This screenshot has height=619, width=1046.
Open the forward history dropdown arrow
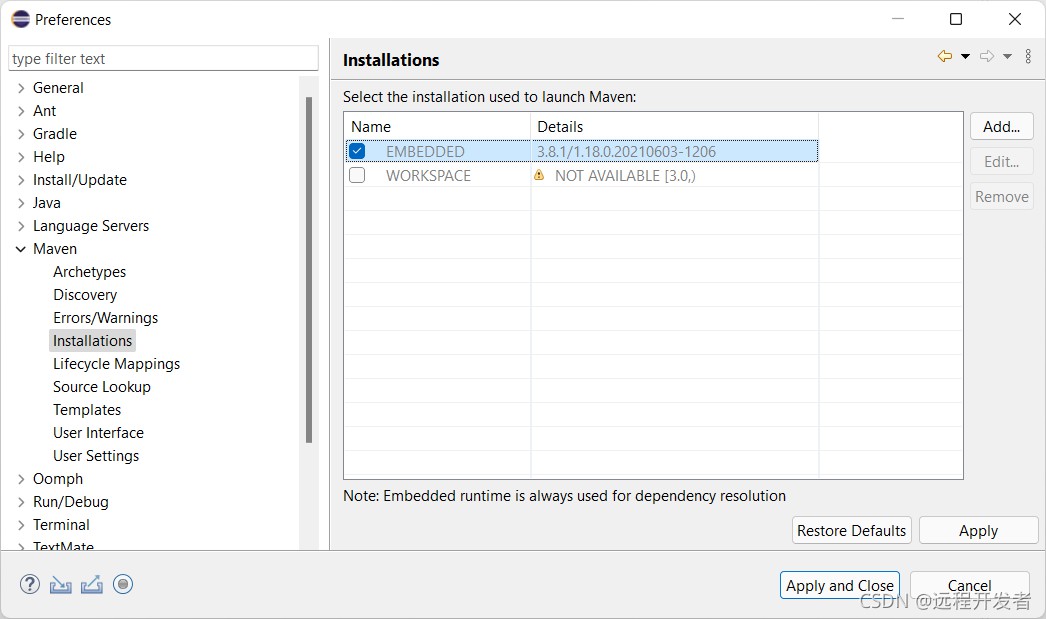point(1007,57)
